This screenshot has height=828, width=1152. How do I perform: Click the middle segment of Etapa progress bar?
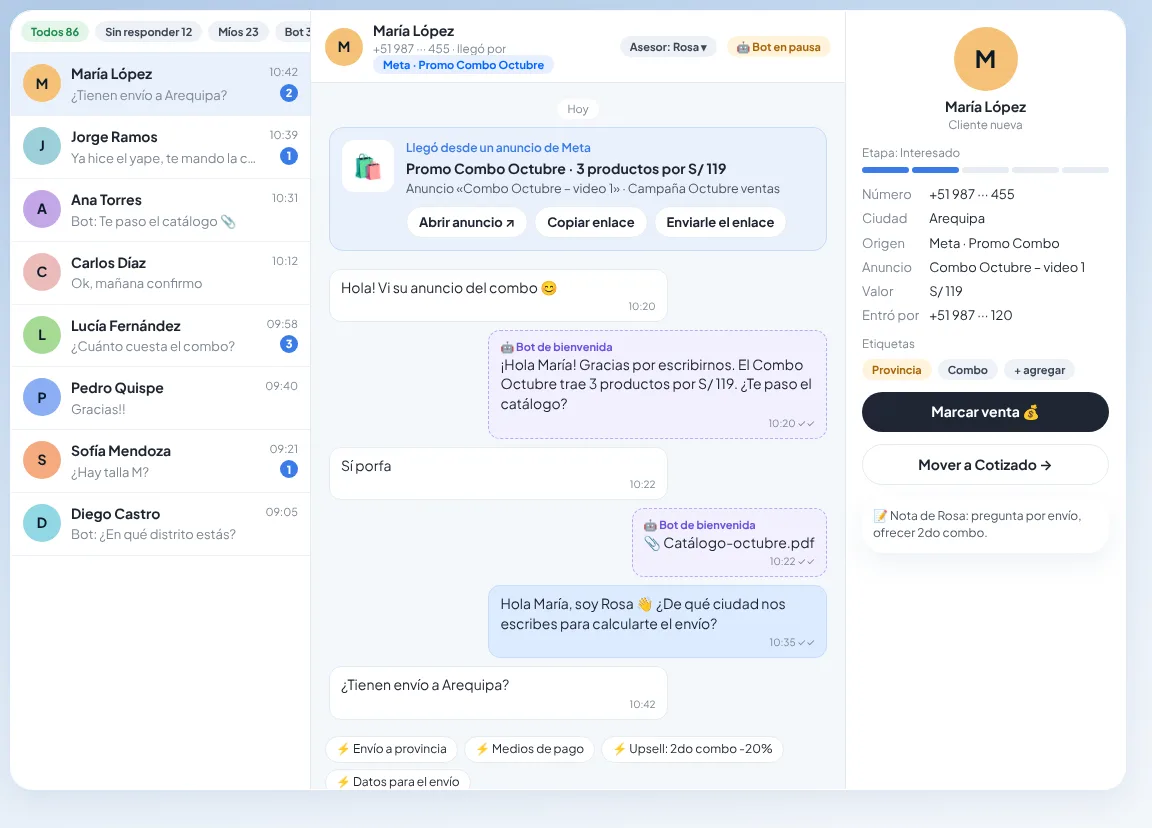[x=985, y=170]
